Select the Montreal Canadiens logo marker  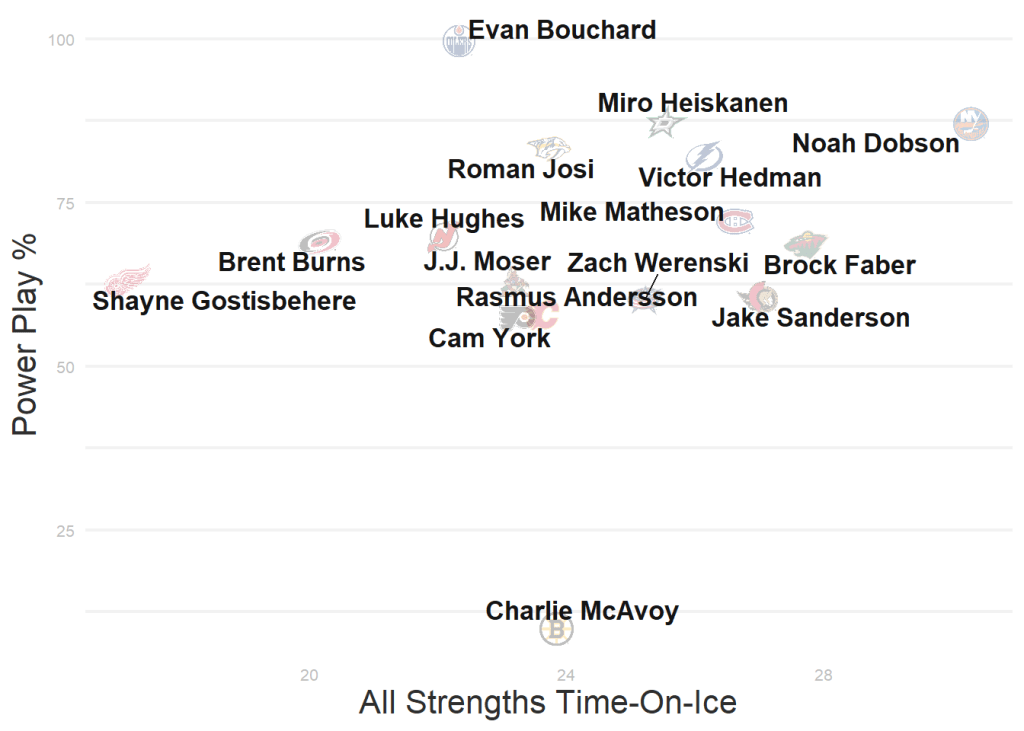point(735,221)
